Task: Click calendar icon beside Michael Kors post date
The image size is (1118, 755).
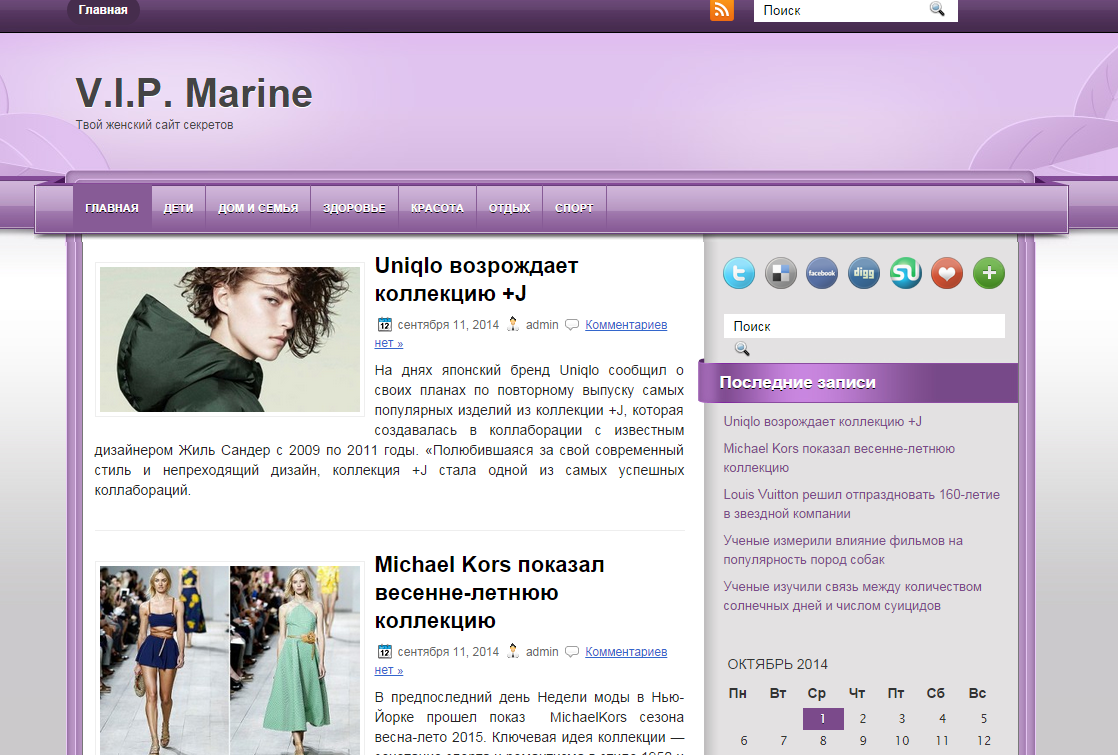Action: pyautogui.click(x=384, y=652)
